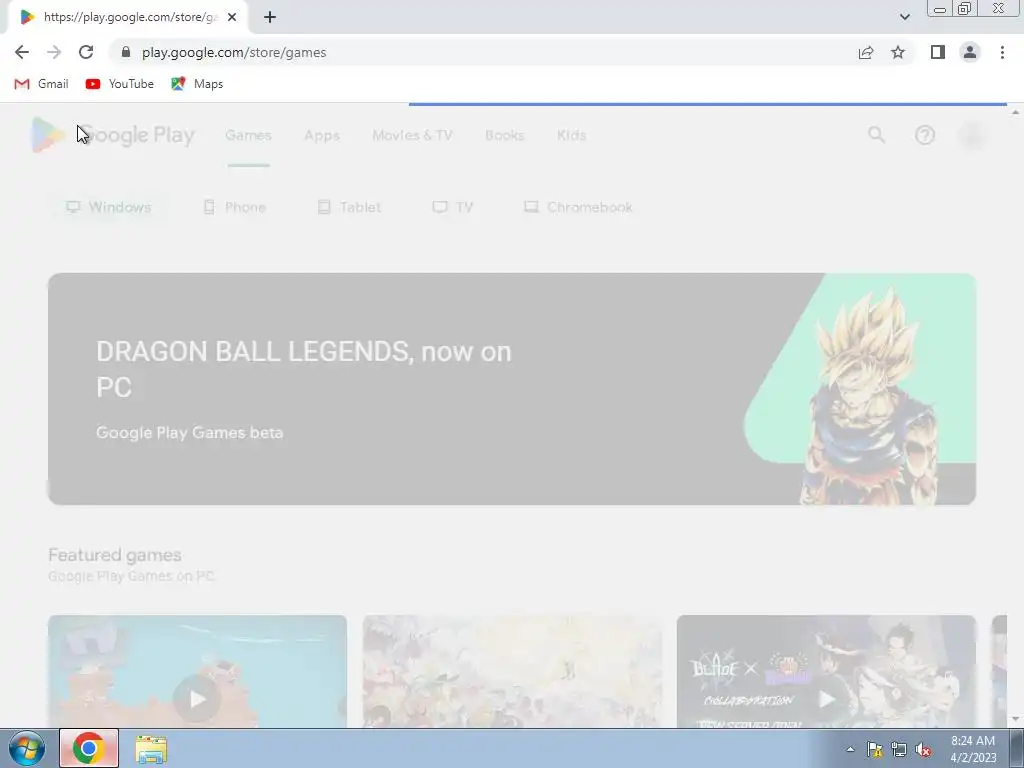
Task: Select the TV device filter
Action: (453, 207)
